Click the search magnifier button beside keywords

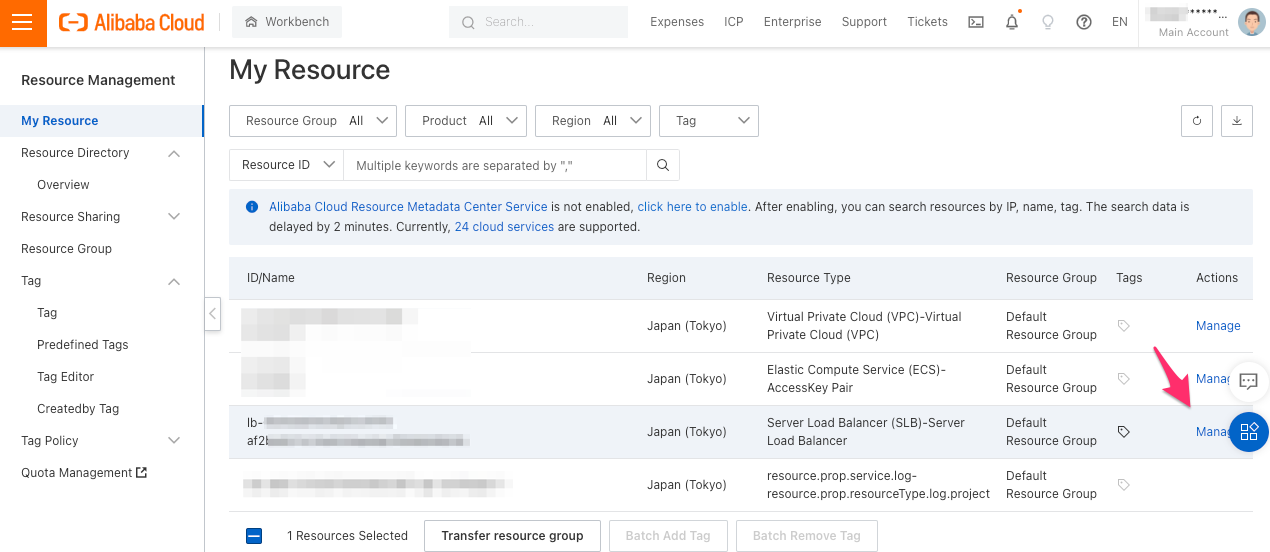(662, 165)
